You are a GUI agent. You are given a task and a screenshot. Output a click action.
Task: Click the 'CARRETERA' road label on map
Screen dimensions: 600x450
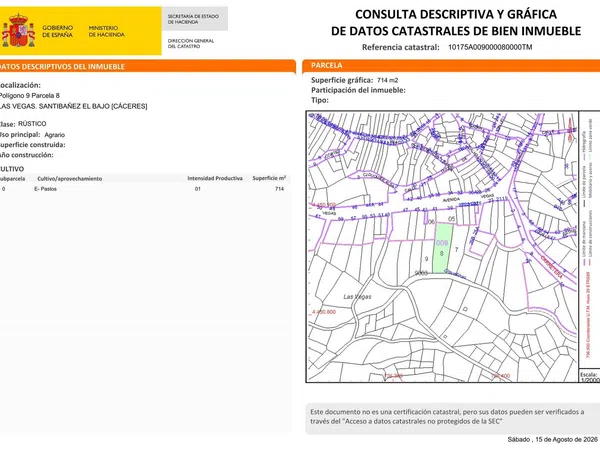[551, 266]
